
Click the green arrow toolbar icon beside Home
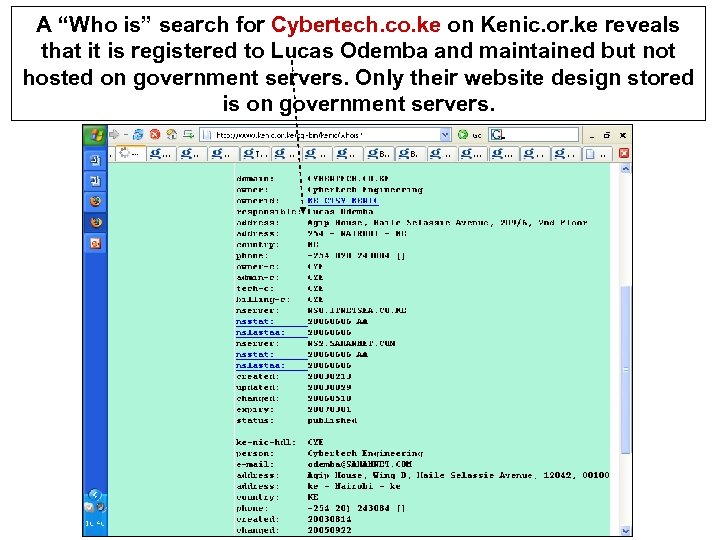[188, 135]
